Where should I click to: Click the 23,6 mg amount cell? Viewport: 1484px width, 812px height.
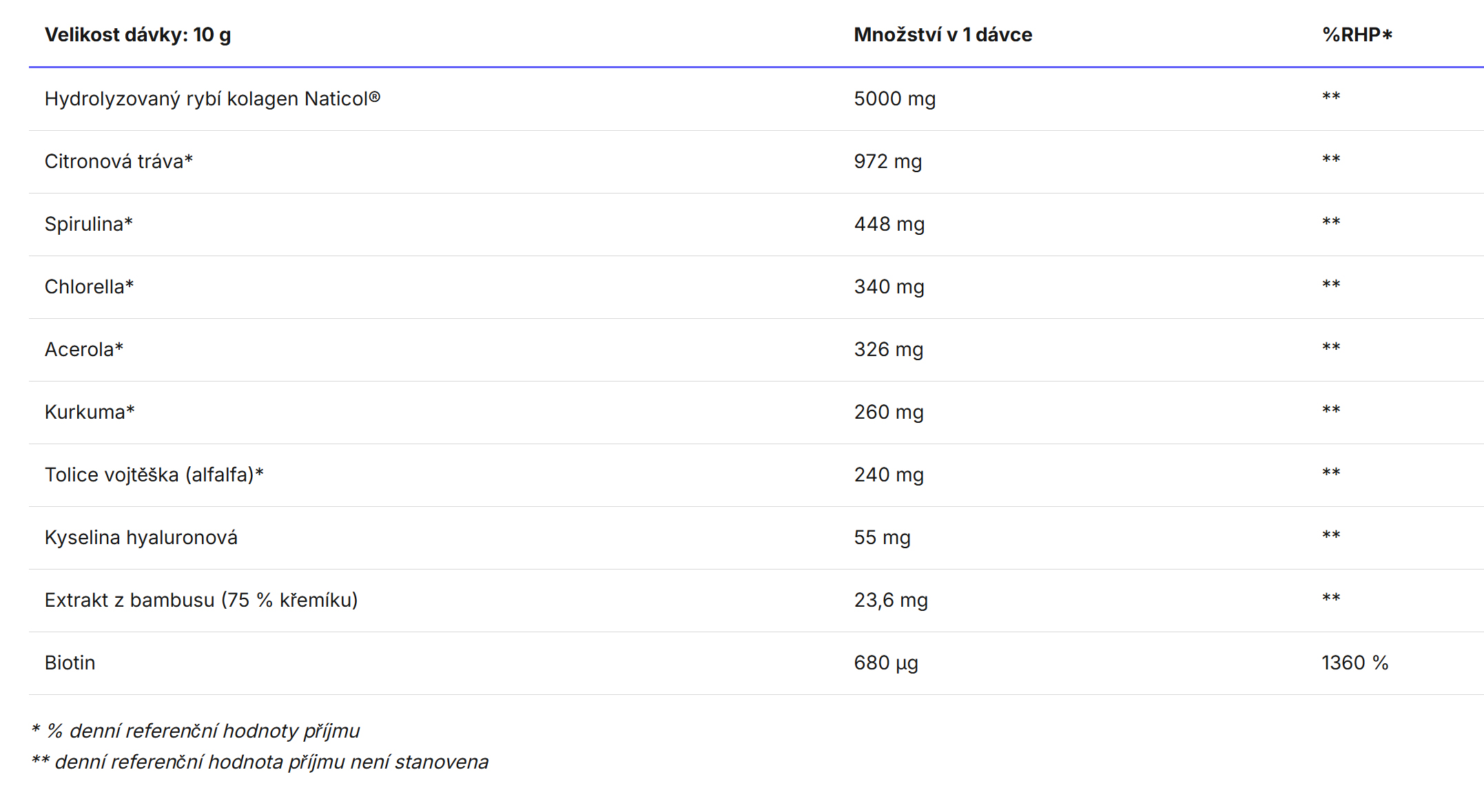(x=890, y=601)
